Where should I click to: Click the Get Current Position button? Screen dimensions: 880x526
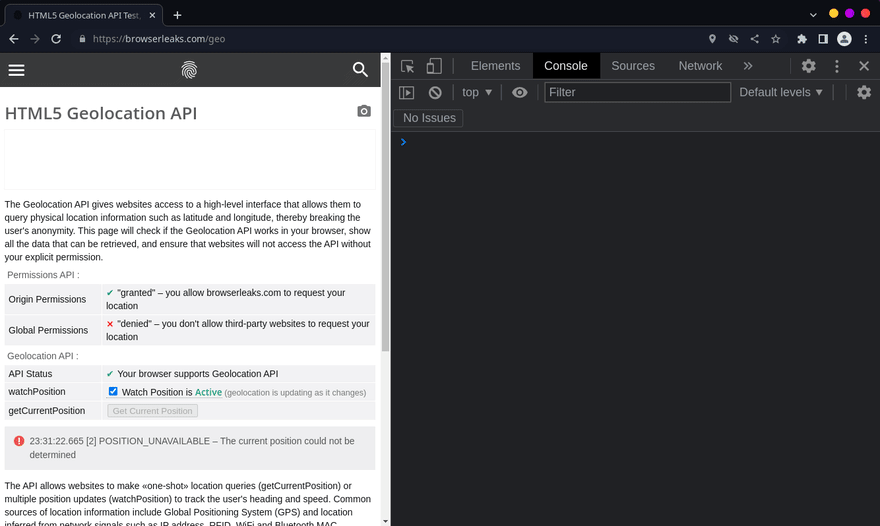(152, 411)
